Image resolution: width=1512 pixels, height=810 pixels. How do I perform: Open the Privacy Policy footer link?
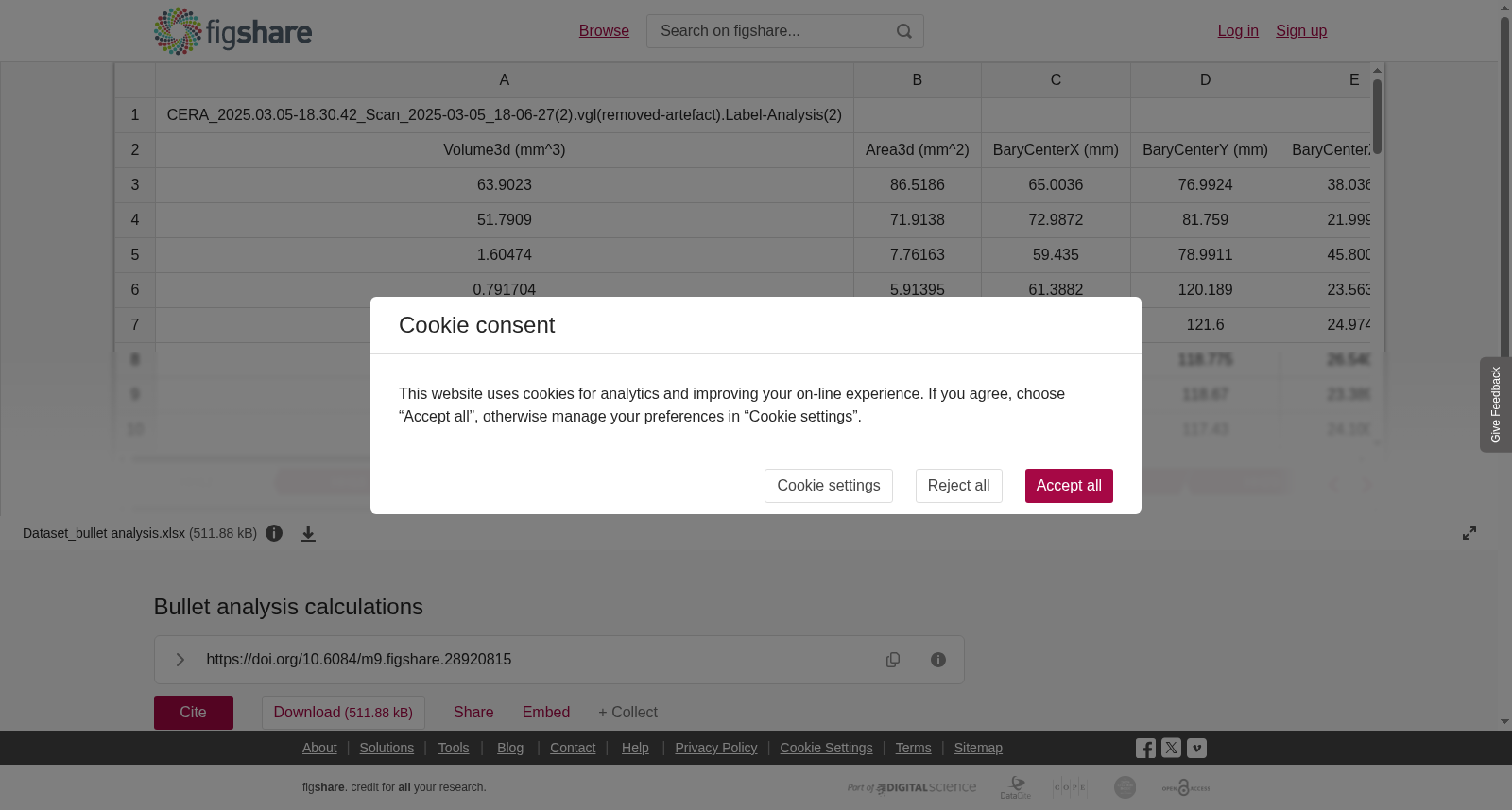click(716, 748)
